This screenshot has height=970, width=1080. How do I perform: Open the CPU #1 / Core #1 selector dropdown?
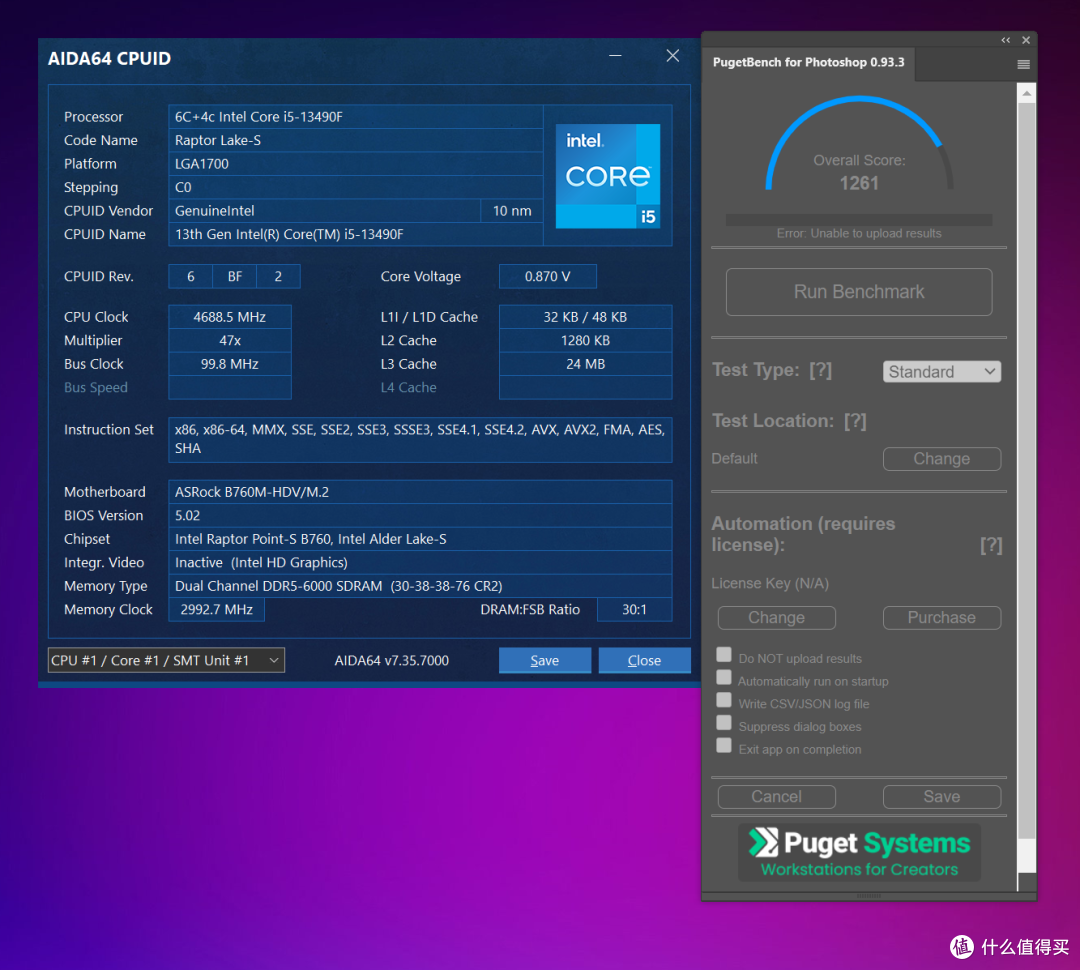[x=166, y=660]
